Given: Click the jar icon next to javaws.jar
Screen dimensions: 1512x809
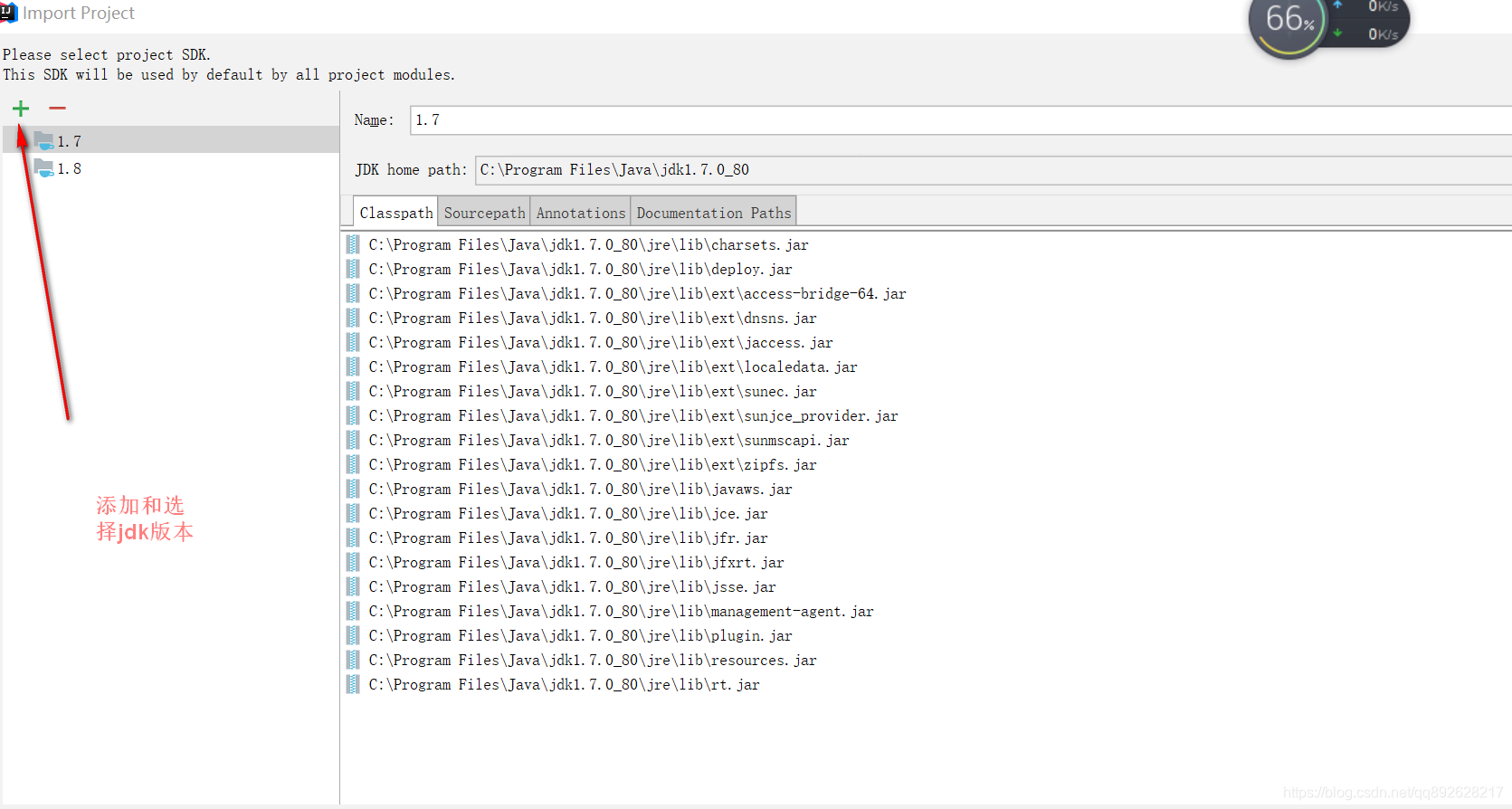Looking at the screenshot, I should coord(353,489).
